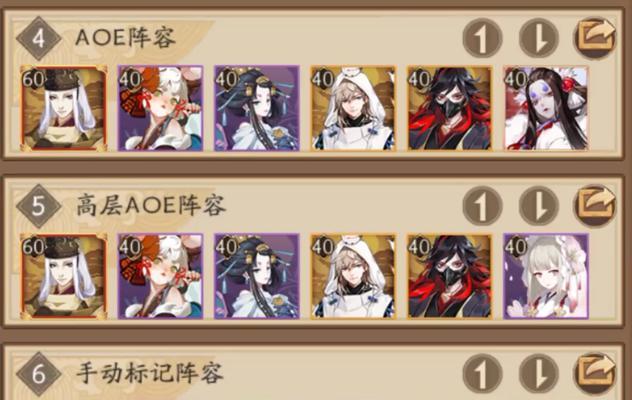This screenshot has width=632, height=400.
Task: Select the pale white-haired girl in lineup 5
Action: (x=546, y=277)
